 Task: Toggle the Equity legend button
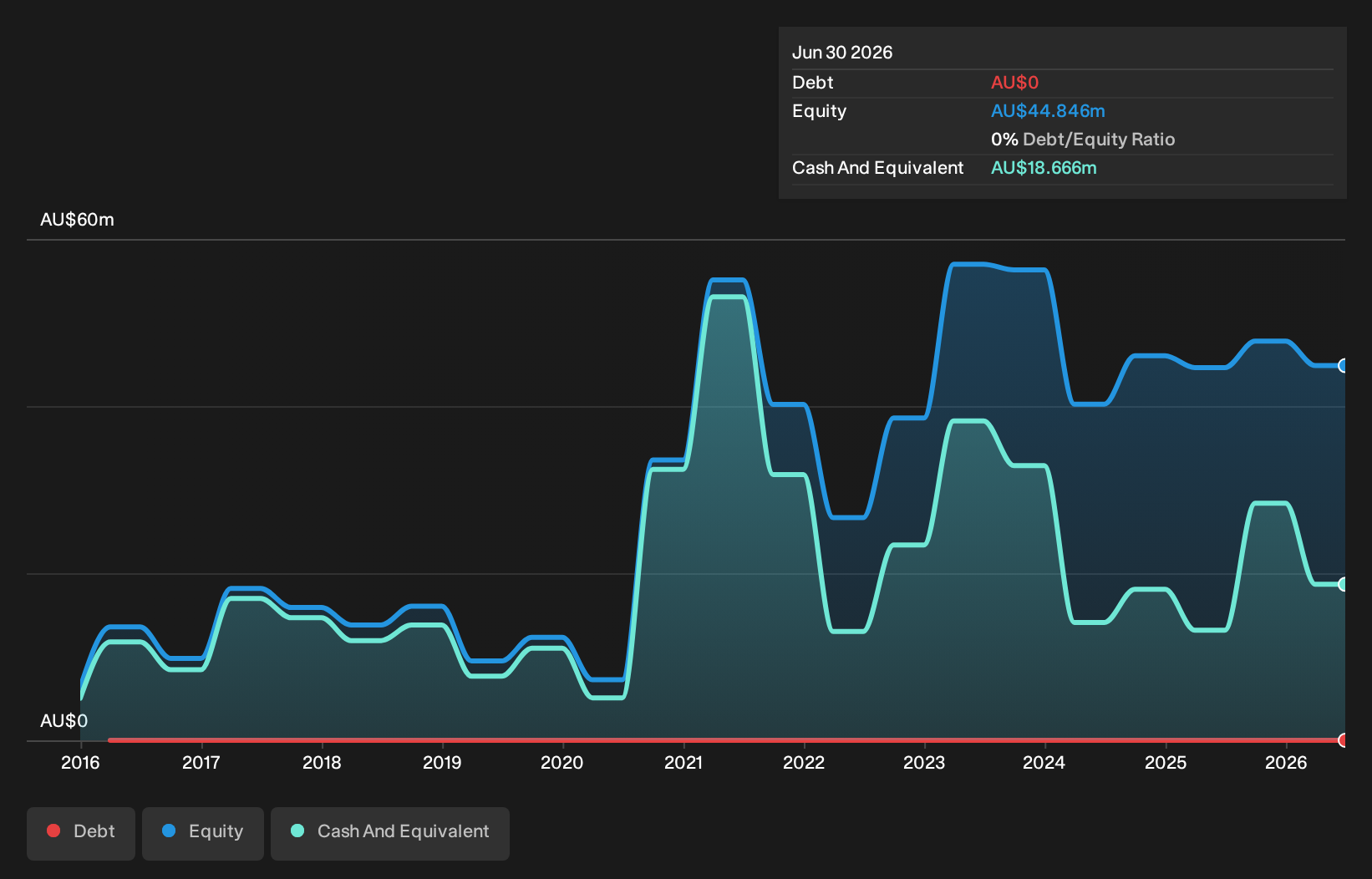pyautogui.click(x=203, y=833)
